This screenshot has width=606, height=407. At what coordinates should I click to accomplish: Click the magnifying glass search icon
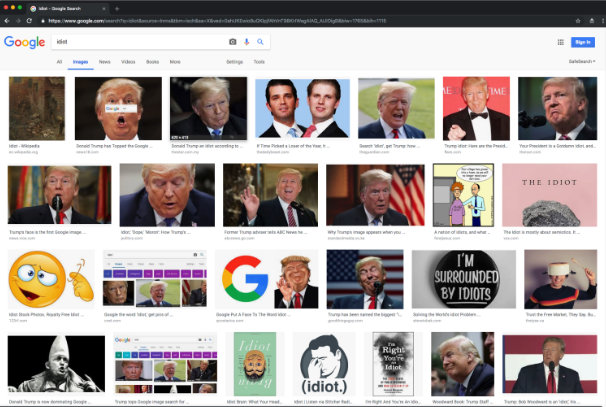(260, 42)
